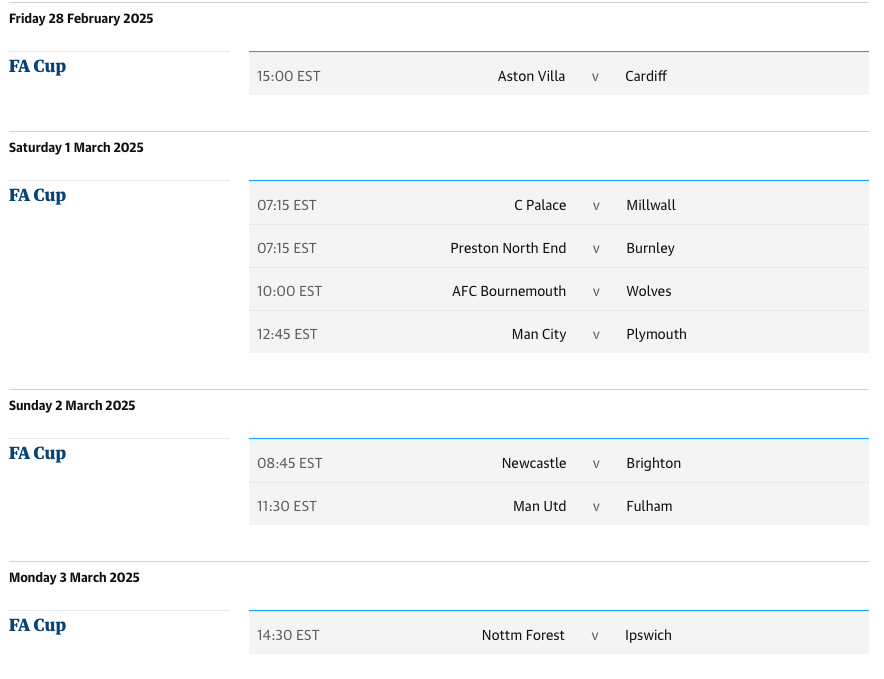Viewport: 884px width, 679px height.
Task: Click the Brighton team name
Action: [653, 463]
